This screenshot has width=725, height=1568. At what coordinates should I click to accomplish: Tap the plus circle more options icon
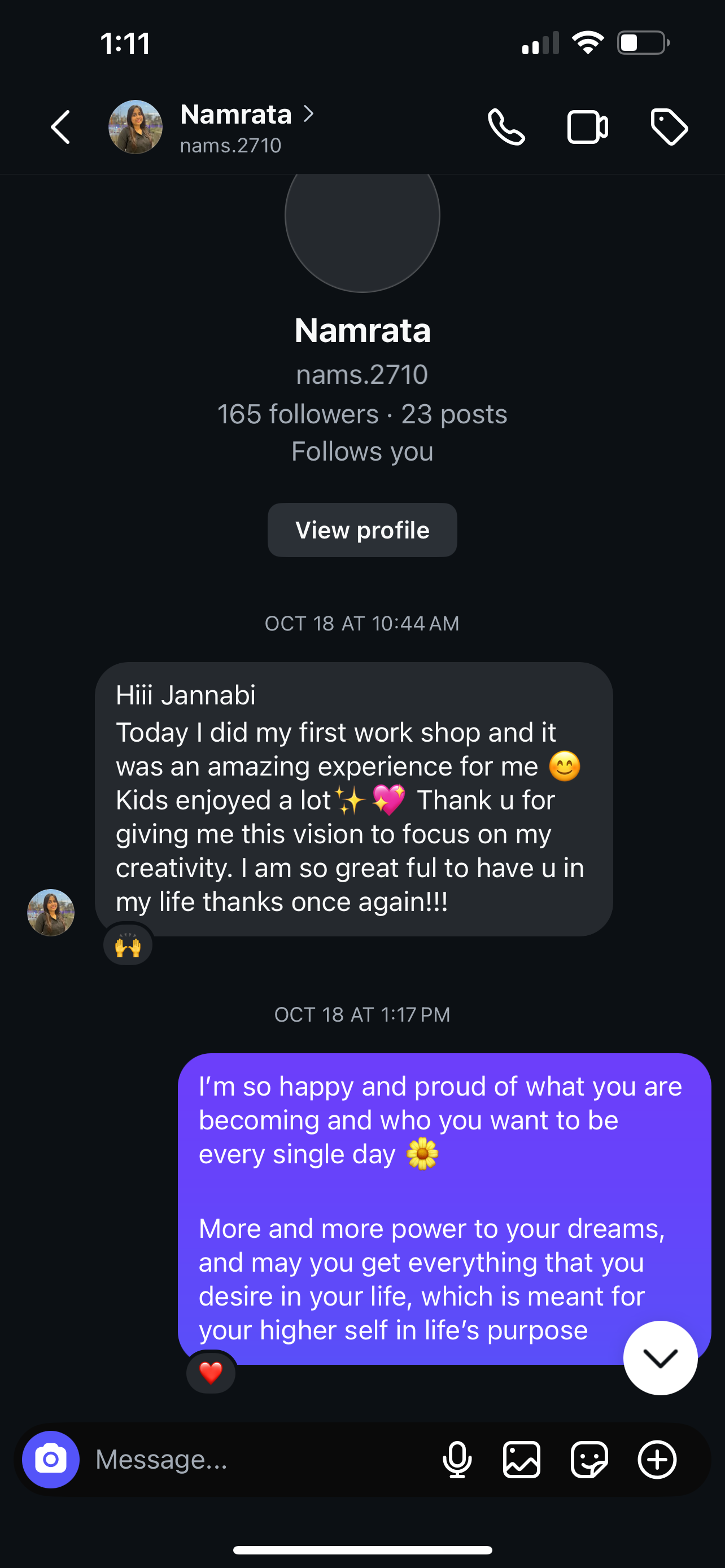[x=657, y=1459]
